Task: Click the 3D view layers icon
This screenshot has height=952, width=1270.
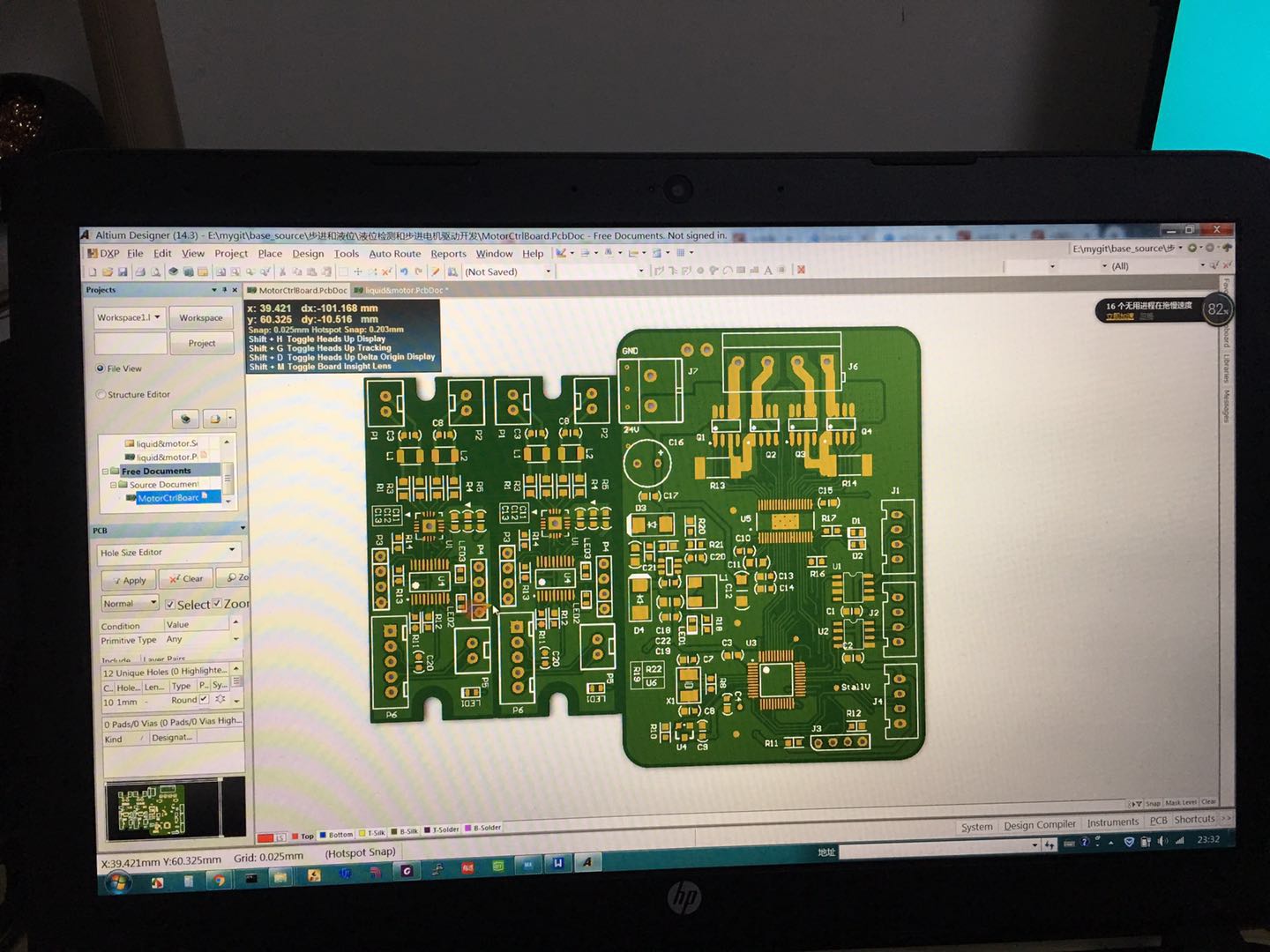Action: click(174, 271)
